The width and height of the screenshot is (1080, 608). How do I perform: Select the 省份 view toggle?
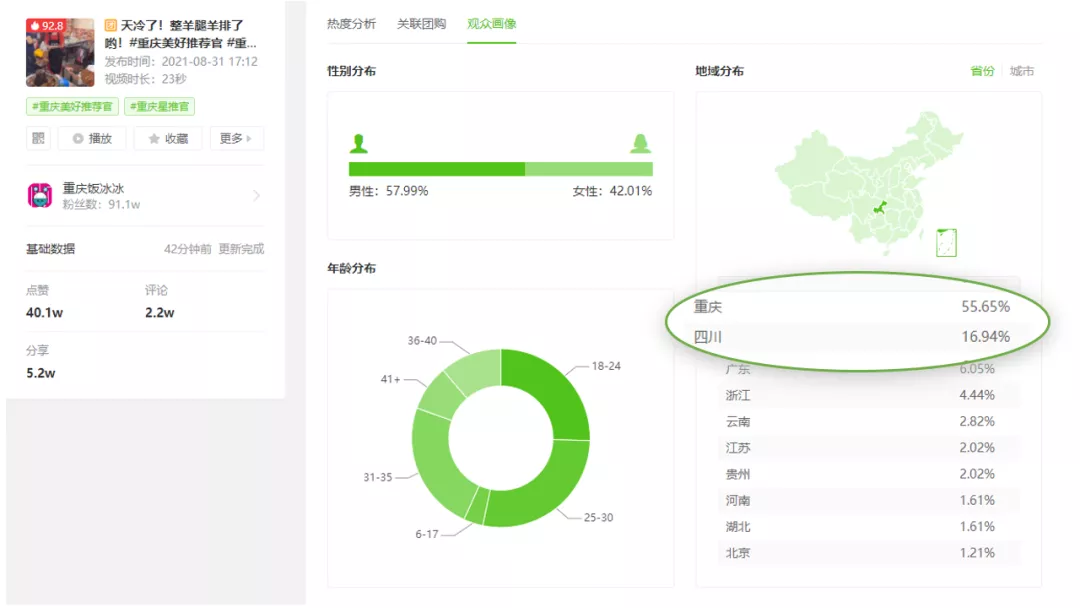[x=983, y=71]
